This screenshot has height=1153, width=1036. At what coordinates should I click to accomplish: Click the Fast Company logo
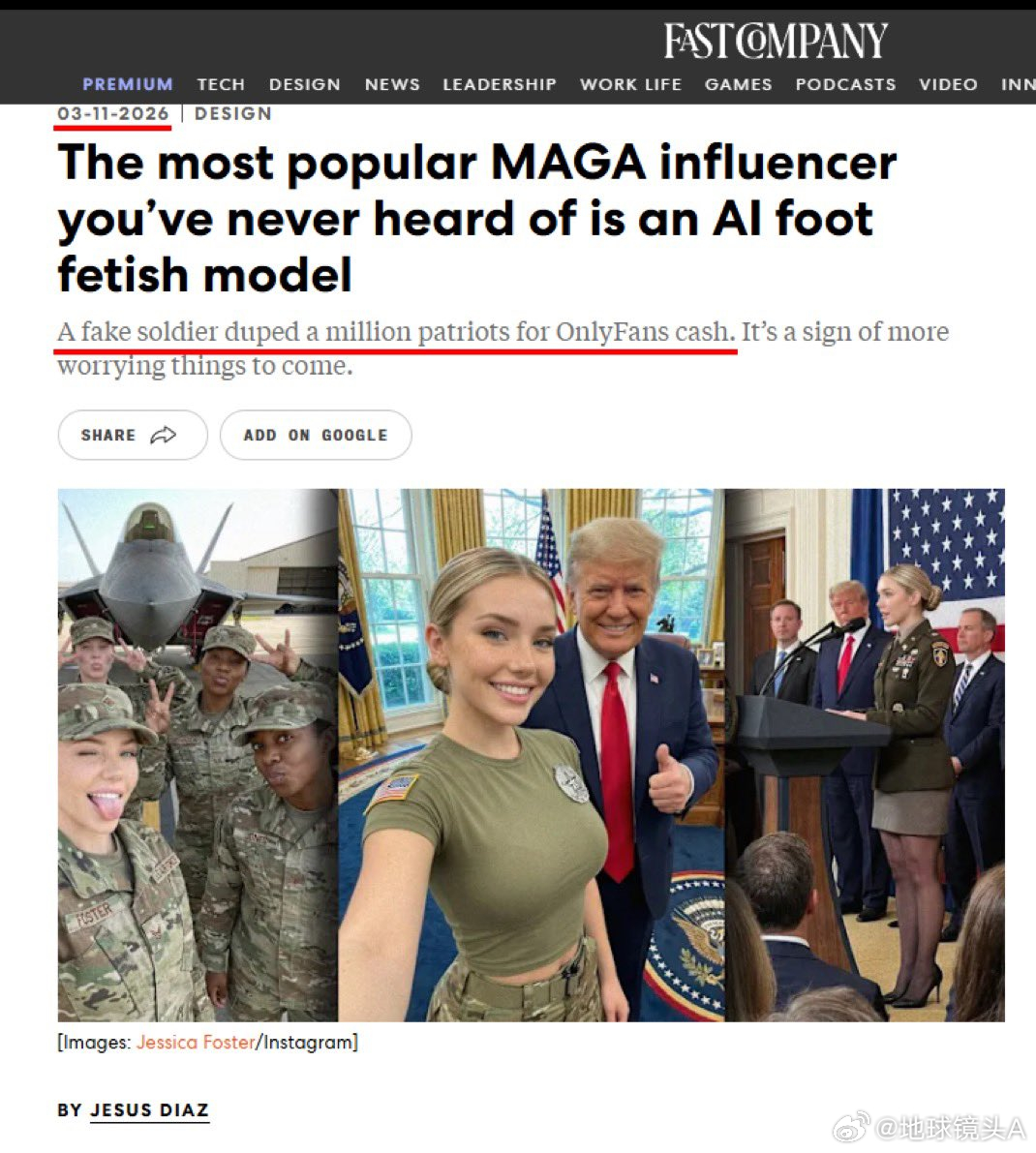click(776, 41)
